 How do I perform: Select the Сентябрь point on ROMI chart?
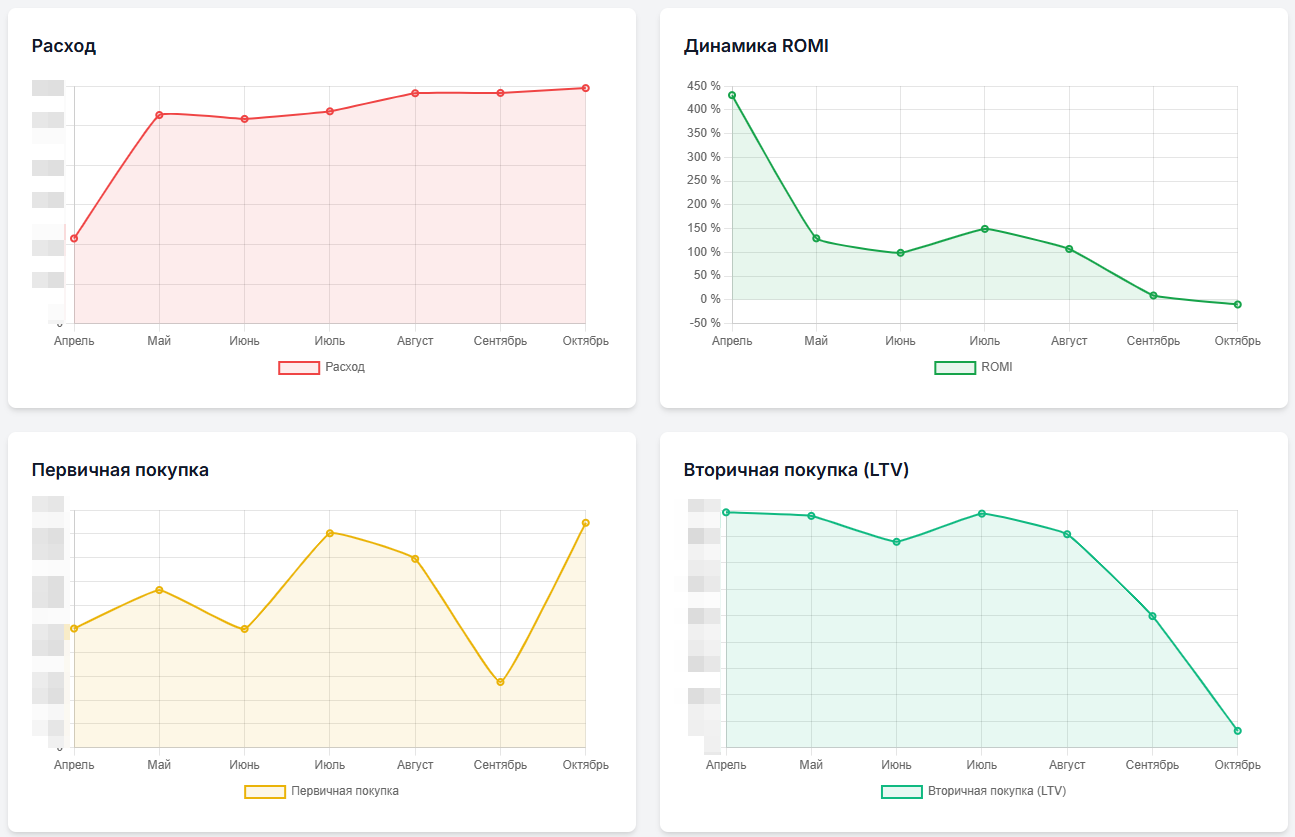click(x=1153, y=295)
